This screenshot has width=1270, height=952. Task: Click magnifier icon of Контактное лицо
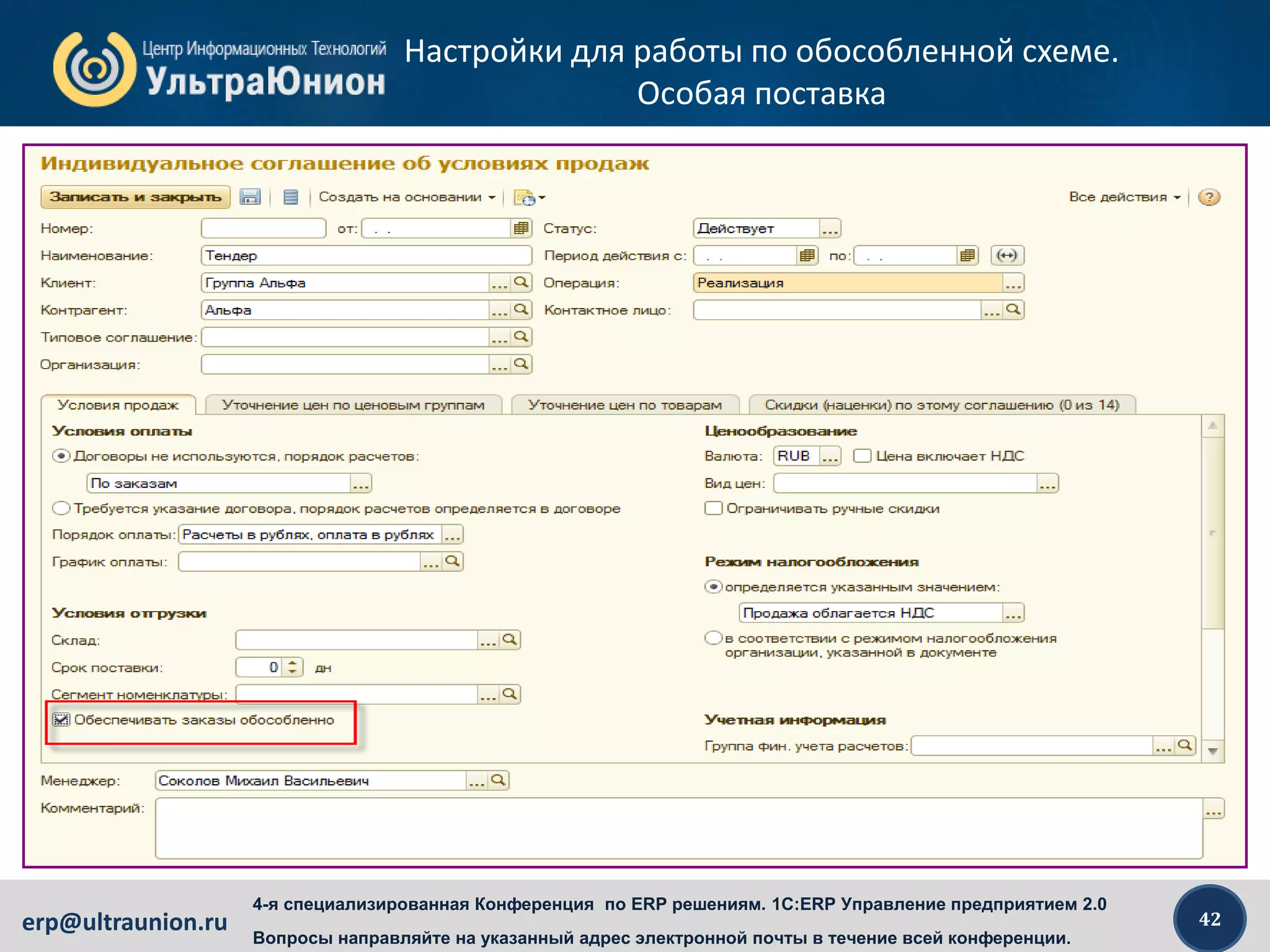pyautogui.click(x=1013, y=310)
